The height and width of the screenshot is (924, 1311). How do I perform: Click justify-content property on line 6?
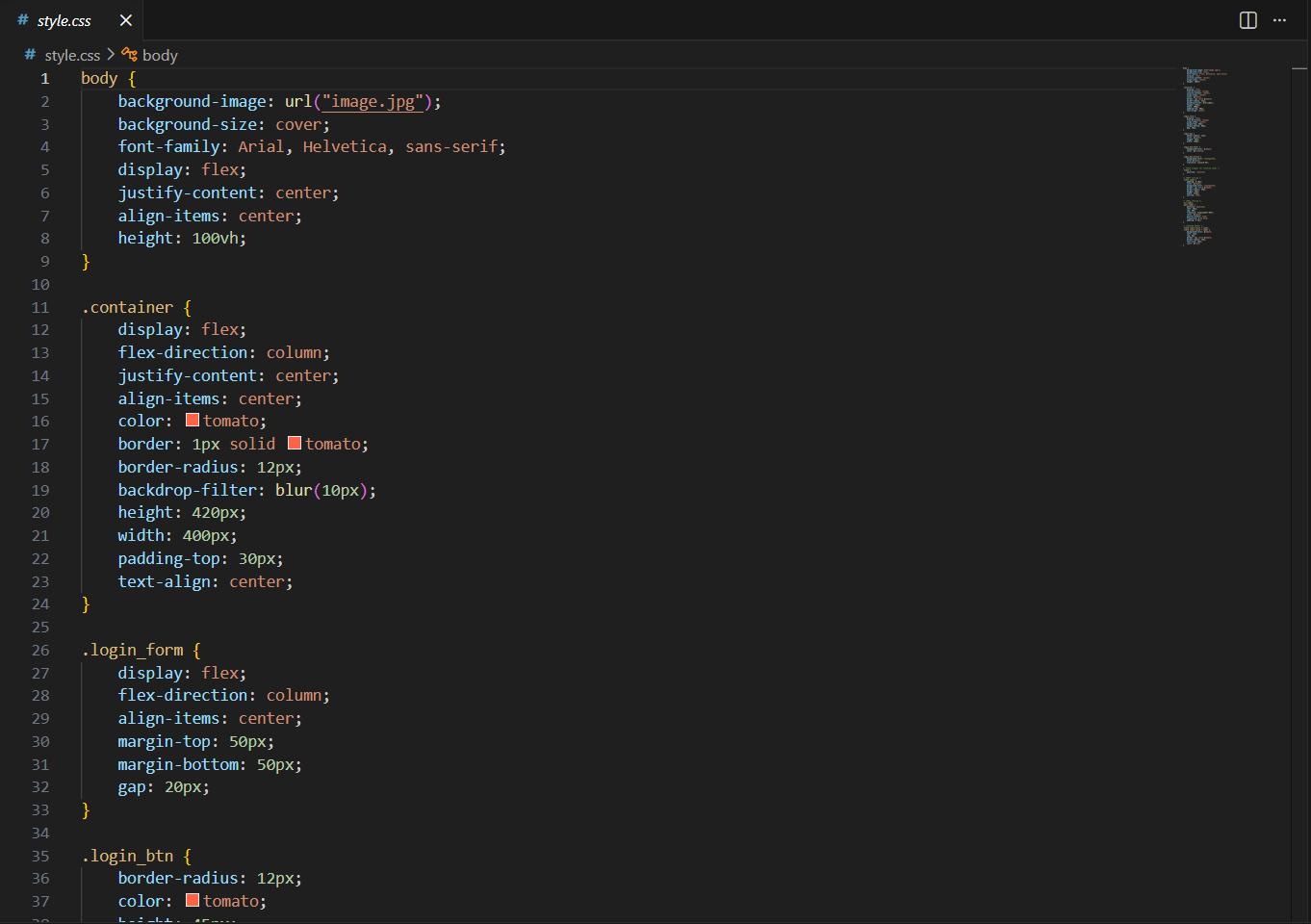tap(188, 193)
